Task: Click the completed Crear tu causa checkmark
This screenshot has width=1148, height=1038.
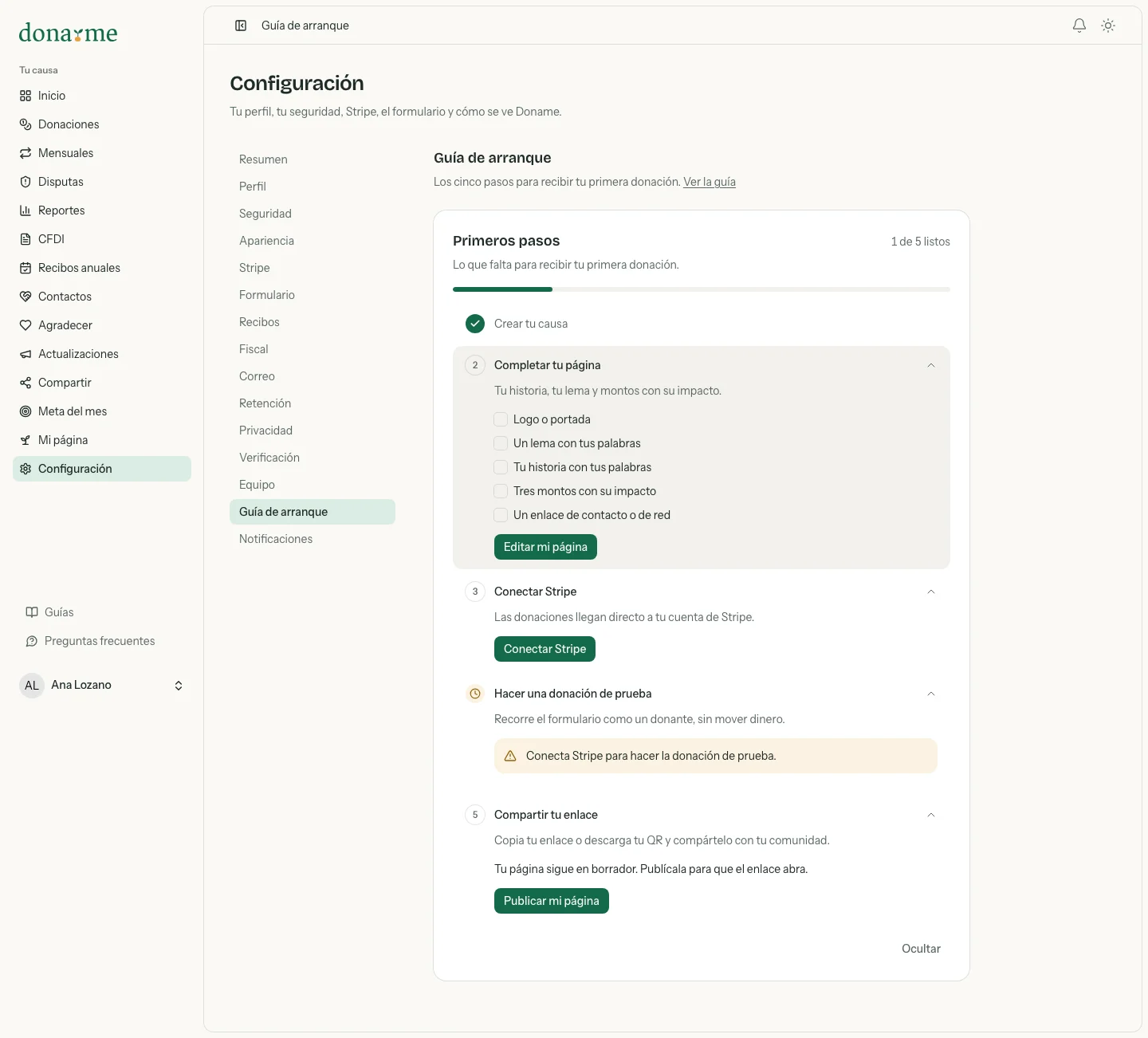Action: [x=475, y=324]
